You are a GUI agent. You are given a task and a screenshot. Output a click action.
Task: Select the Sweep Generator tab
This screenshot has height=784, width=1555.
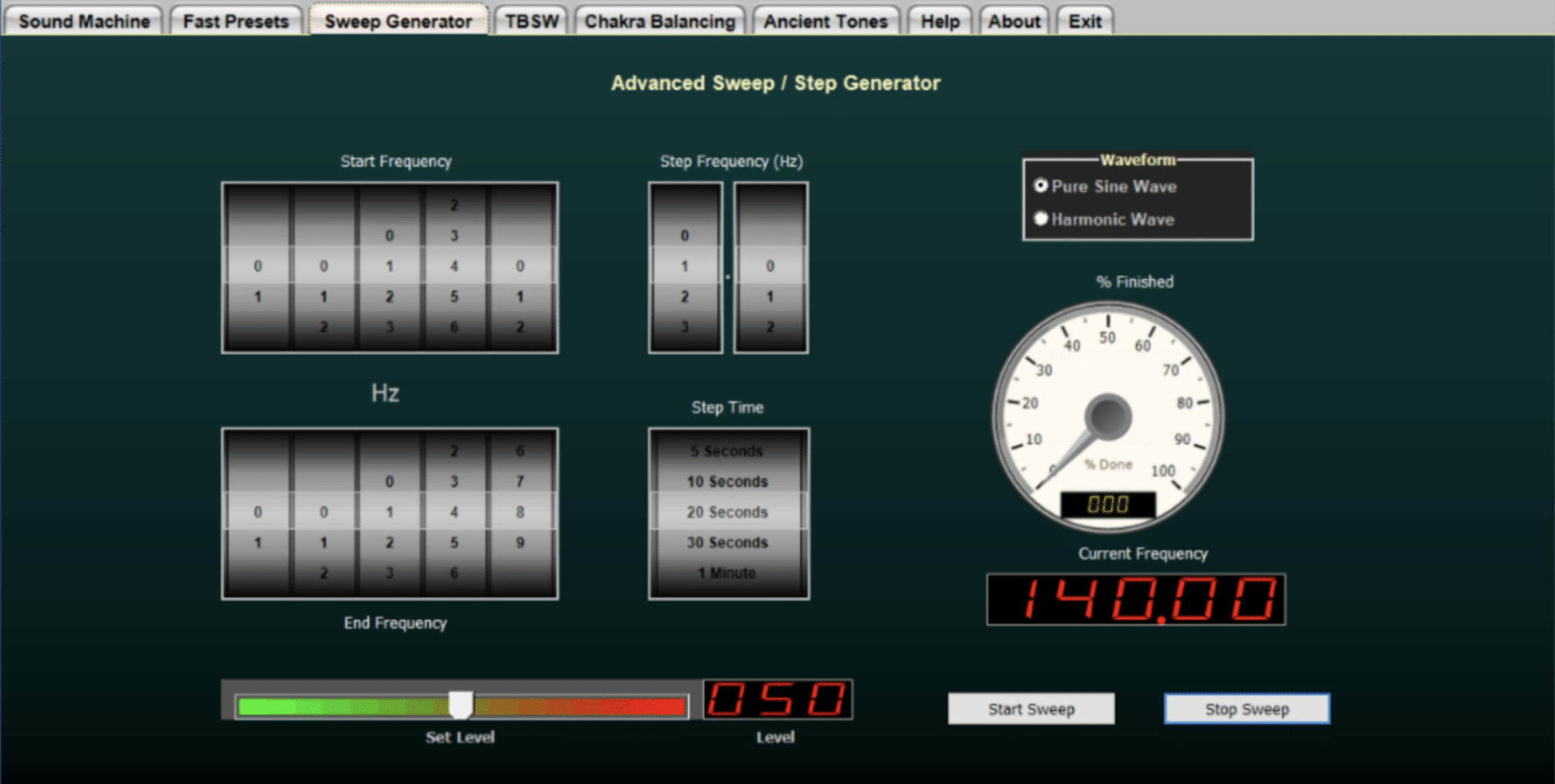point(398,20)
